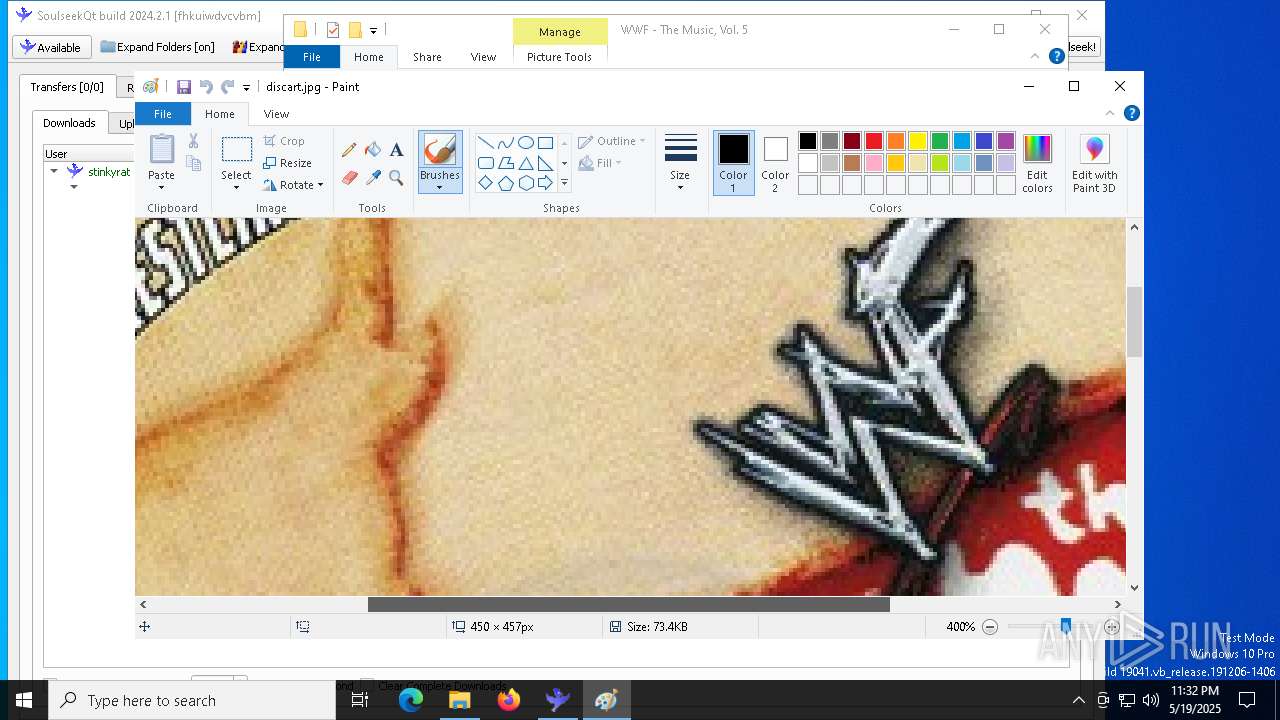Click Available status button in Soulseek
The image size is (1280, 720).
pos(51,47)
